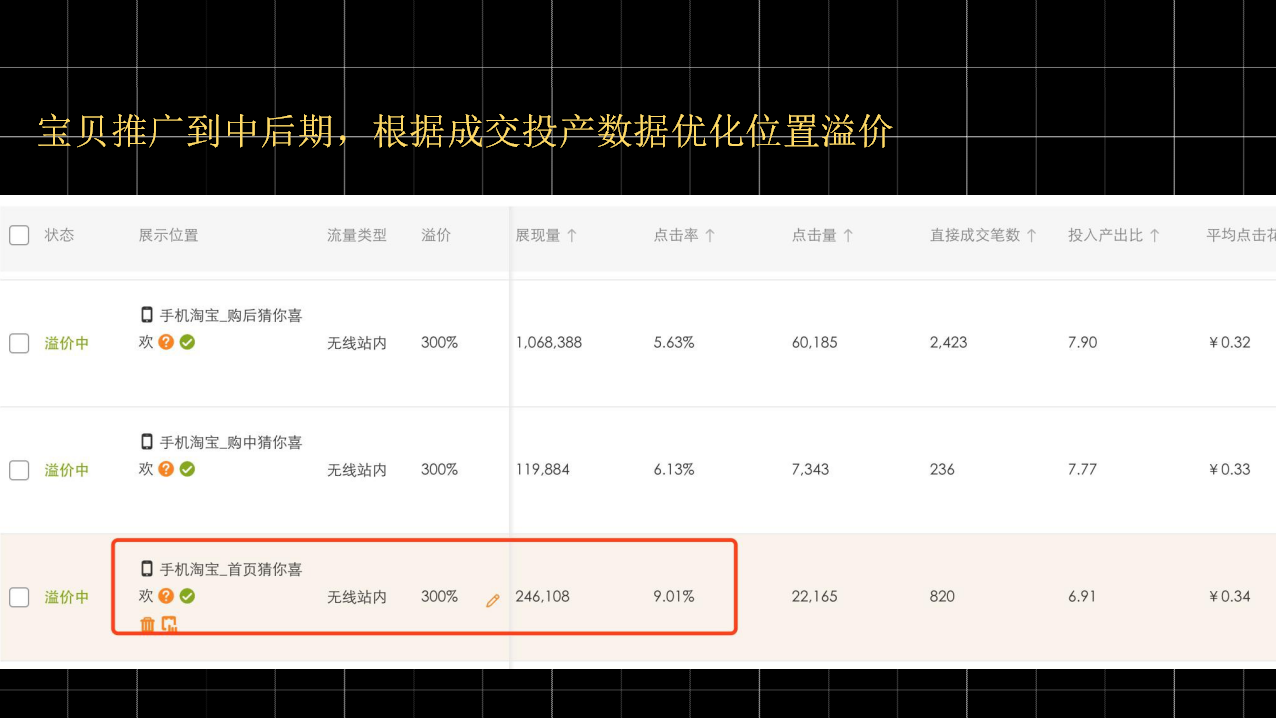Image resolution: width=1276 pixels, height=718 pixels.
Task: Click impressions value 1,068,388
Action: 549,342
